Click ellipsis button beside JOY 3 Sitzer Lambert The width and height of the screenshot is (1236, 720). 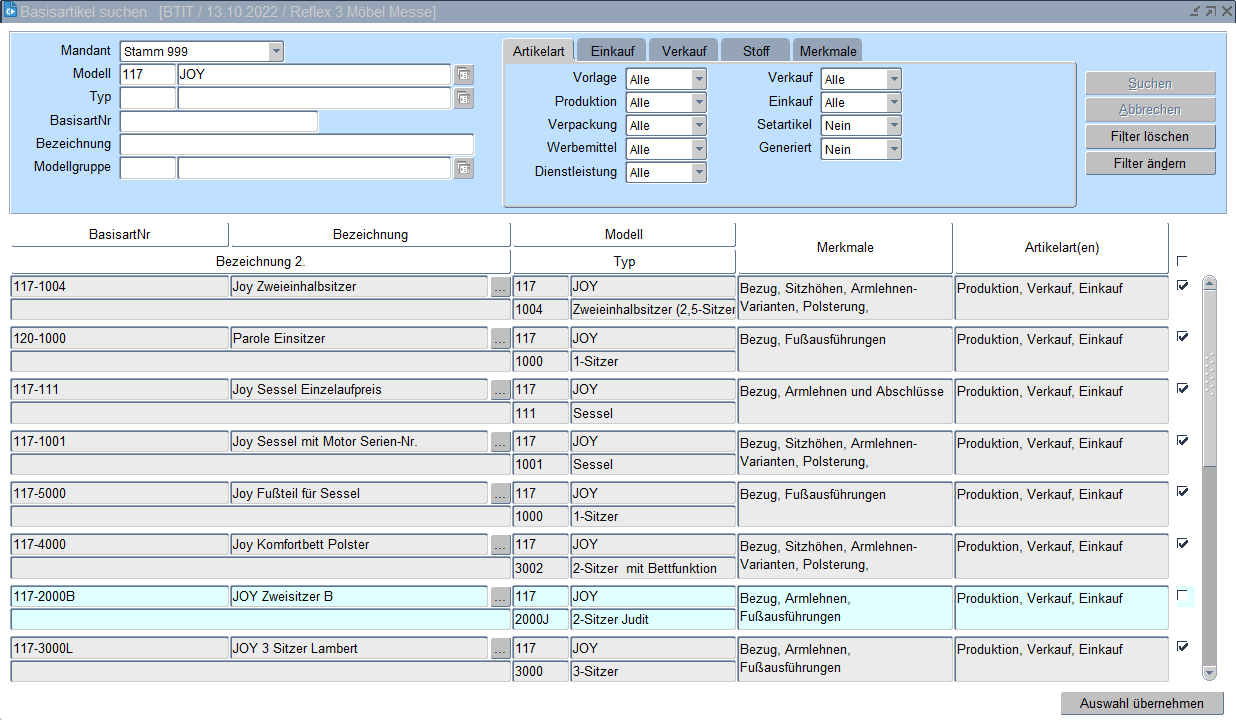pyautogui.click(x=500, y=649)
